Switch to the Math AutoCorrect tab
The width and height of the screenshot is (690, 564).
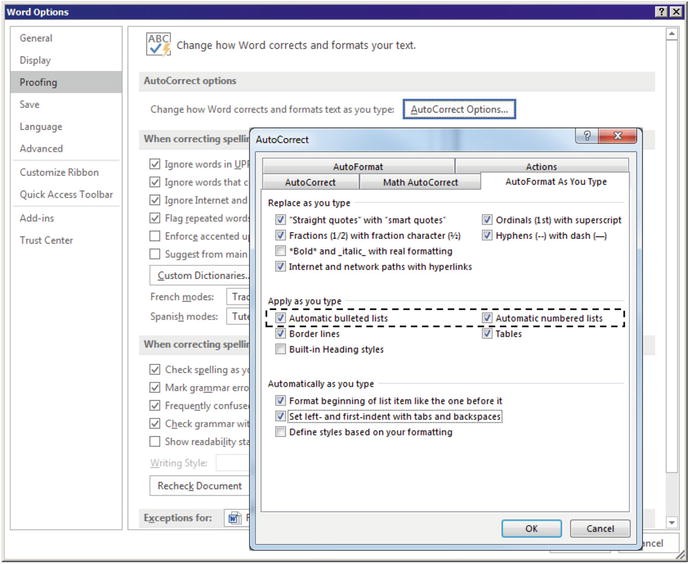[x=420, y=182]
